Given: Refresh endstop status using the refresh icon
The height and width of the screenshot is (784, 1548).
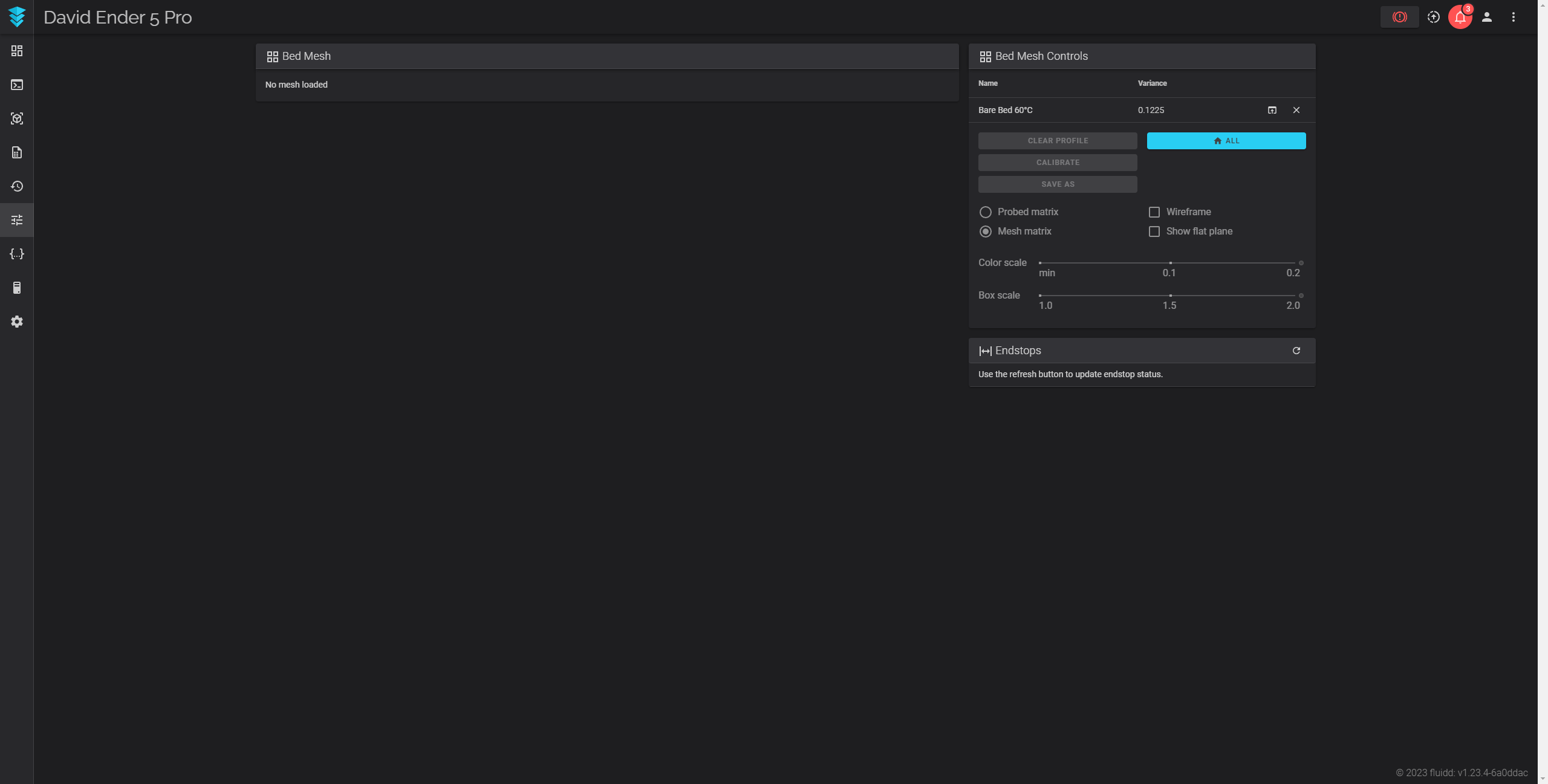Looking at the screenshot, I should (x=1296, y=350).
